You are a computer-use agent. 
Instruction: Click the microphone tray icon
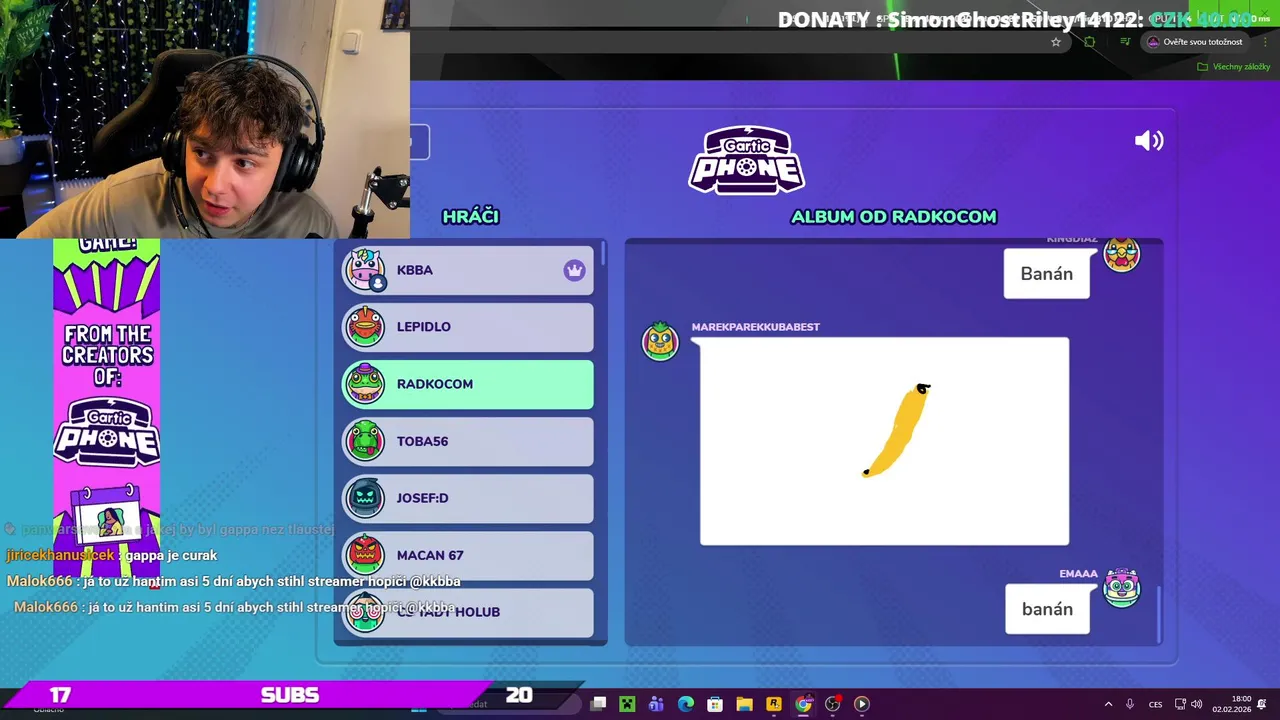point(1130,704)
